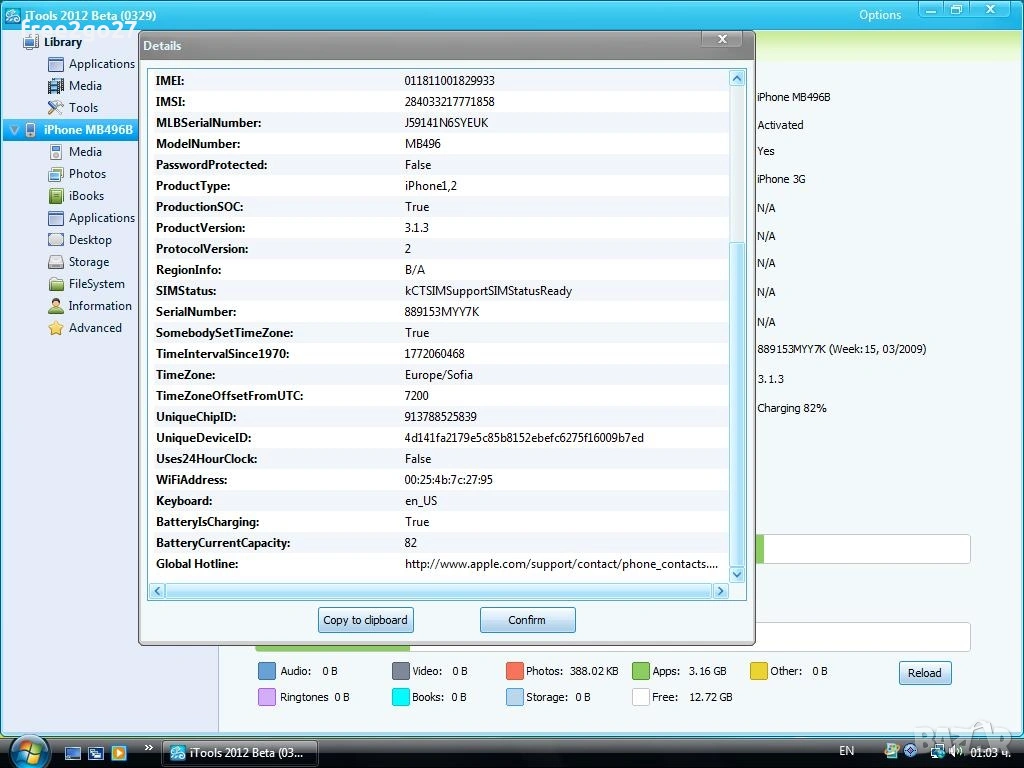Collapse the iPhone MB496B device tree
Viewport: 1024px width, 768px height.
[x=12, y=130]
